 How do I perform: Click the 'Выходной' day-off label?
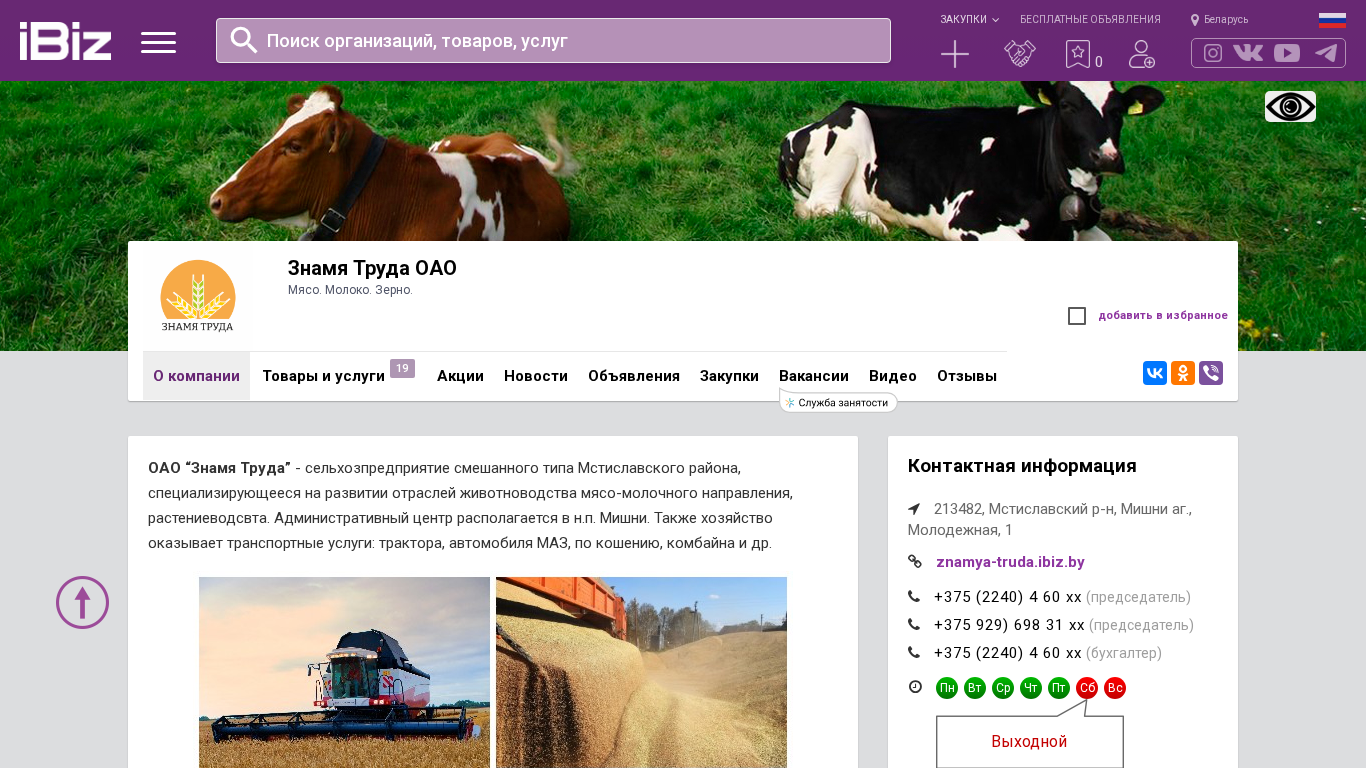pyautogui.click(x=1029, y=742)
